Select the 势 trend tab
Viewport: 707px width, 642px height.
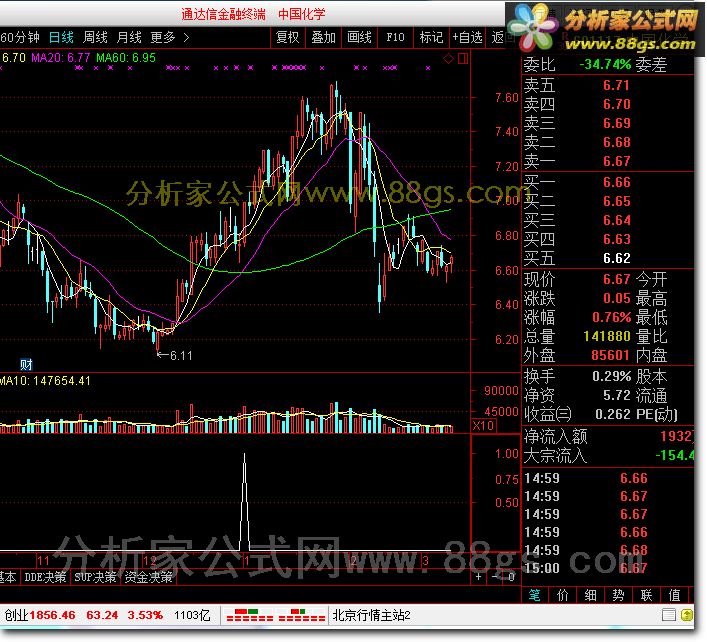pos(619,595)
